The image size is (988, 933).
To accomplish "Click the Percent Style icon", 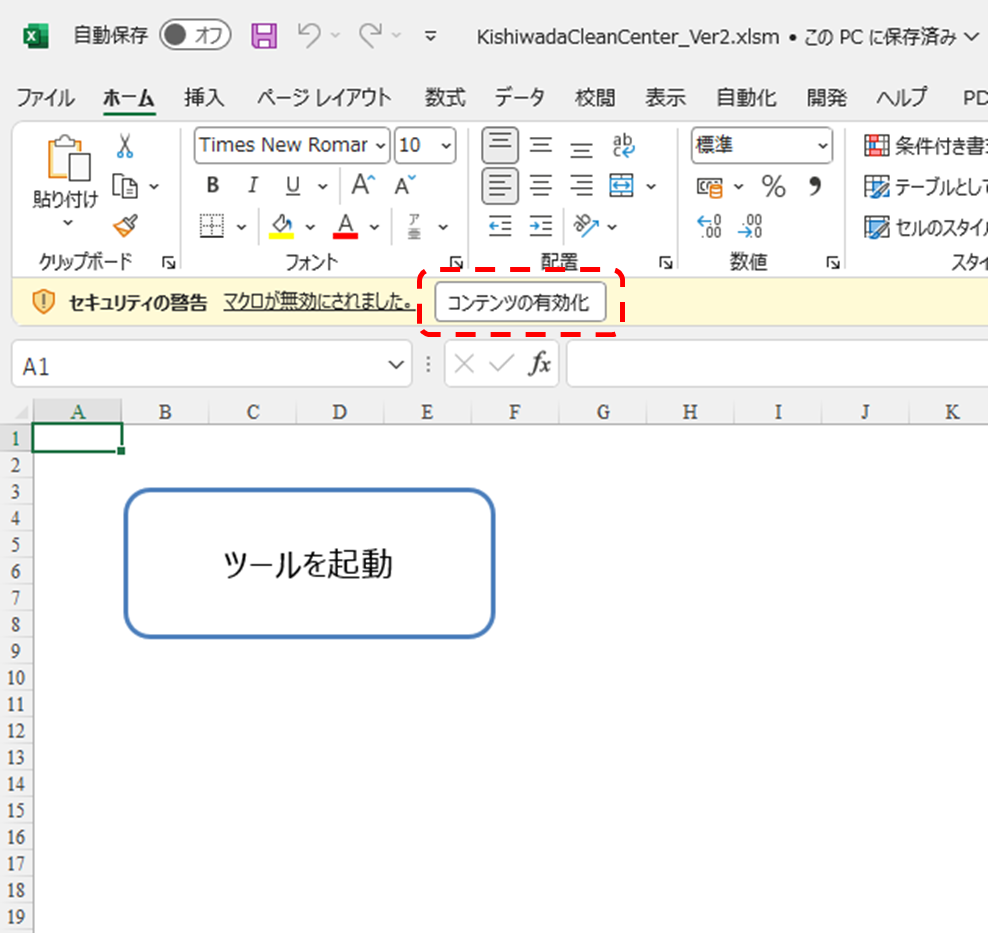I will click(x=773, y=186).
